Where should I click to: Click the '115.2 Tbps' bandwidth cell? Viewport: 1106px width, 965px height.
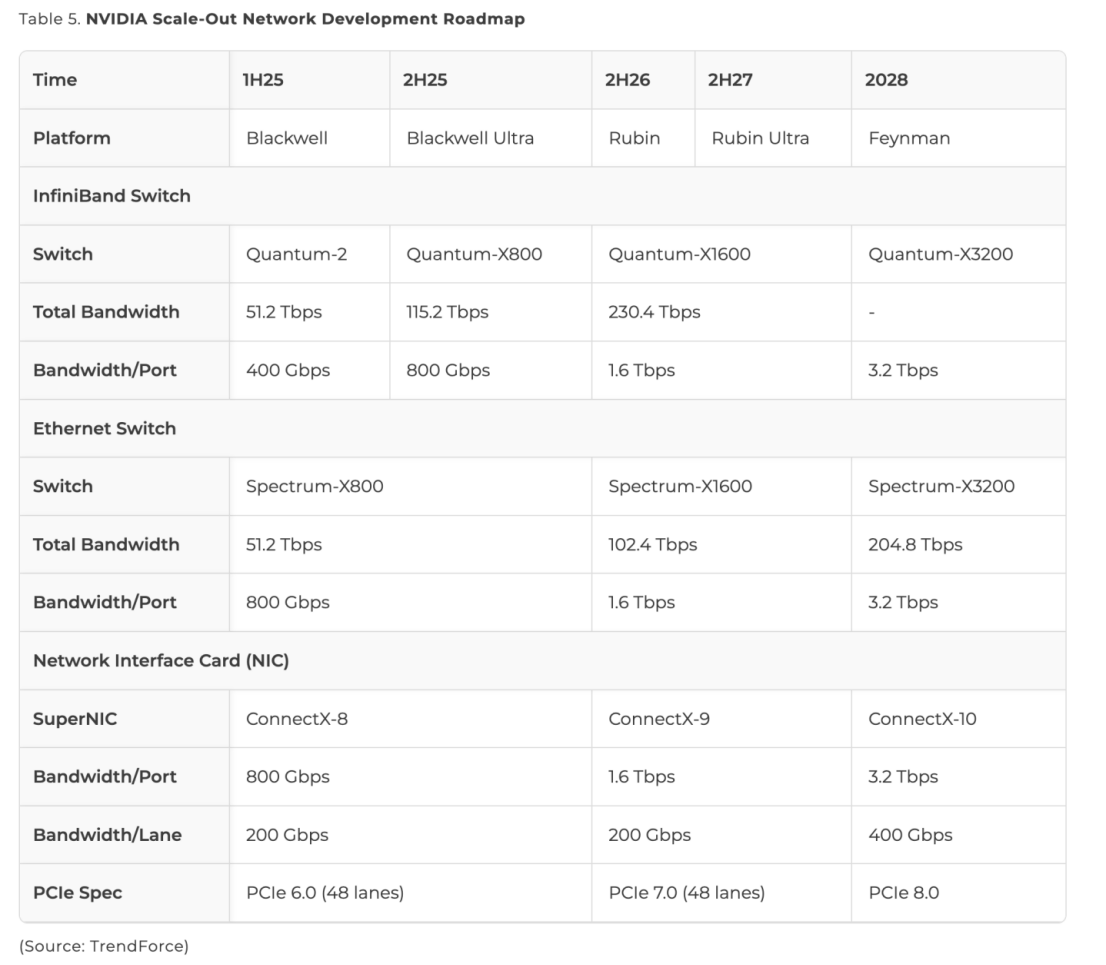pos(447,312)
